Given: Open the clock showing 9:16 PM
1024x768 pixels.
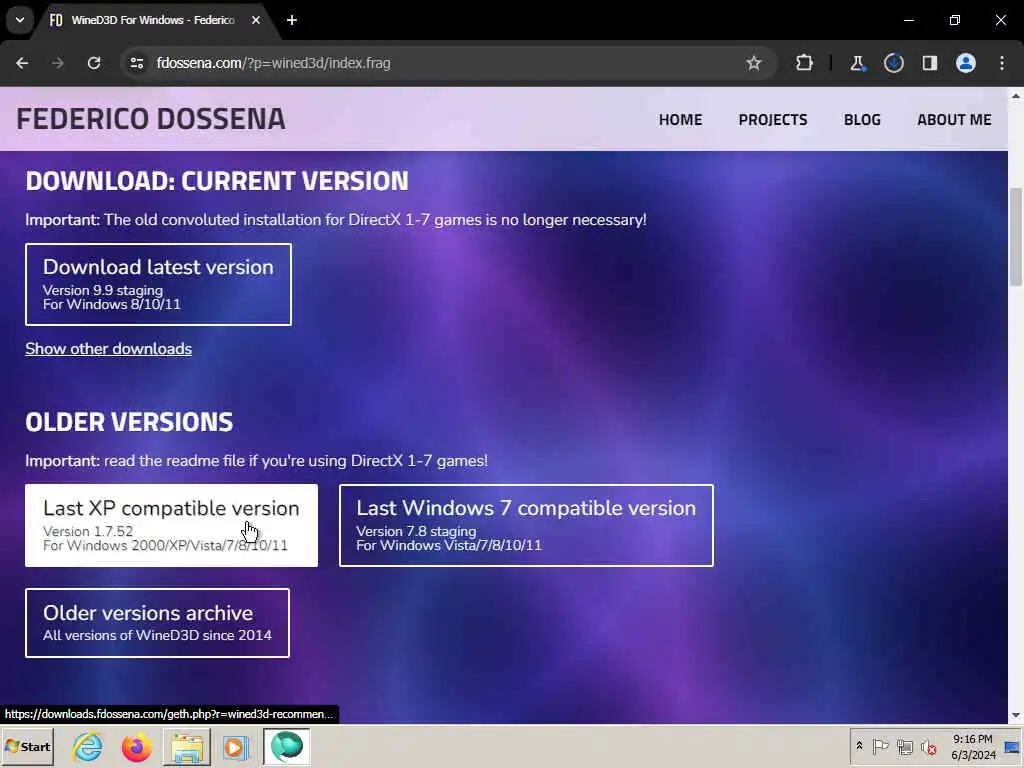Looking at the screenshot, I should tap(973, 746).
